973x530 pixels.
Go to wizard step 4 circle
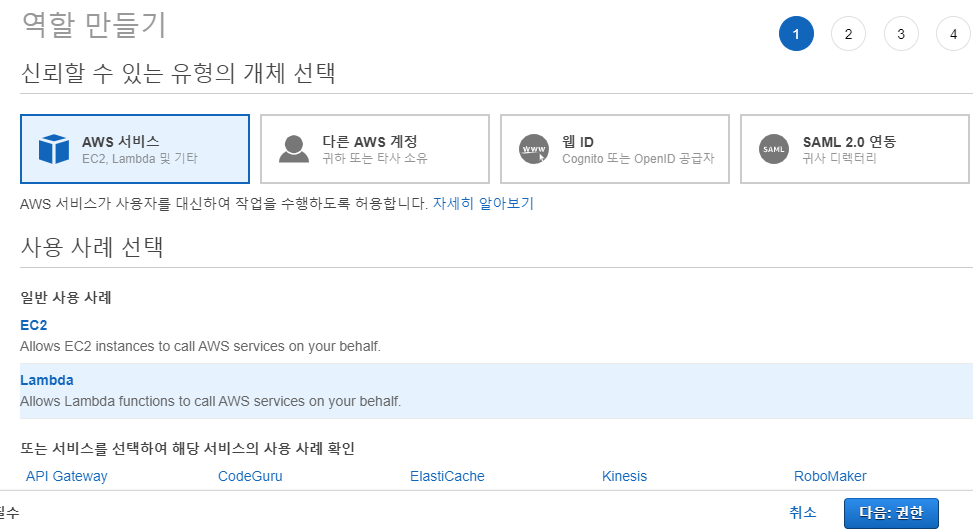point(953,34)
